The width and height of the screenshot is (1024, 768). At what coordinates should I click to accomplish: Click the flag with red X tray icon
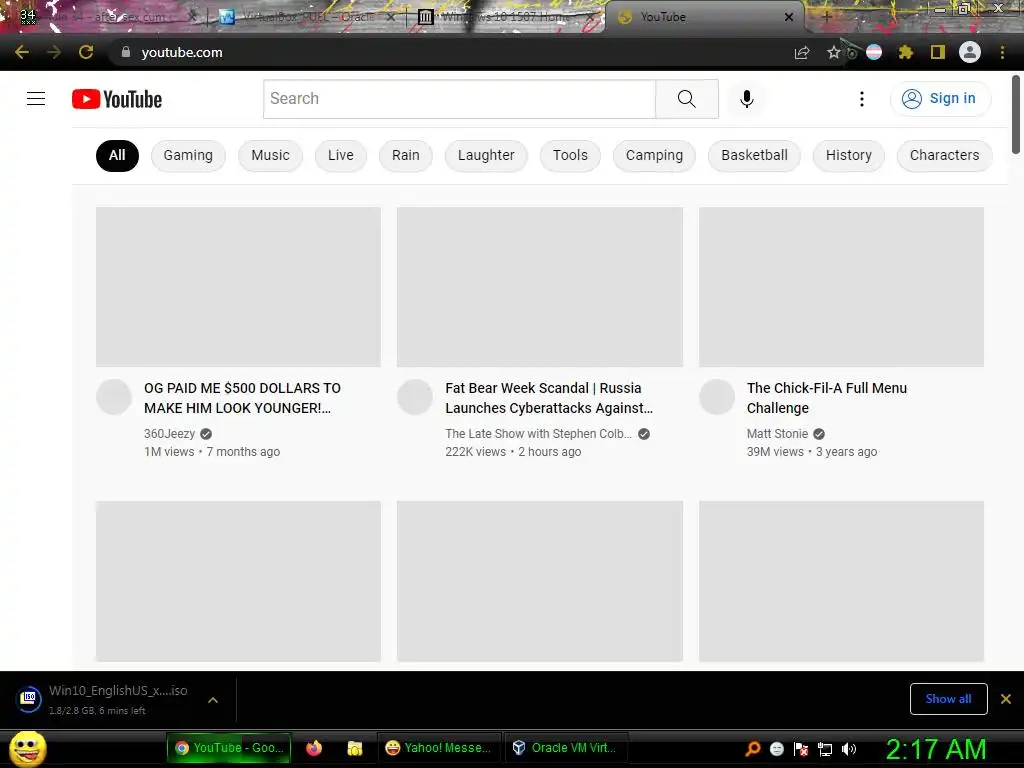801,749
